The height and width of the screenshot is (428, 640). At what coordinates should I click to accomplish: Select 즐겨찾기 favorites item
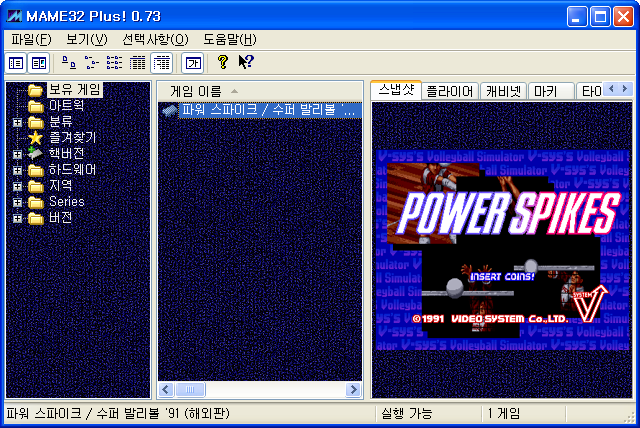[x=72, y=137]
